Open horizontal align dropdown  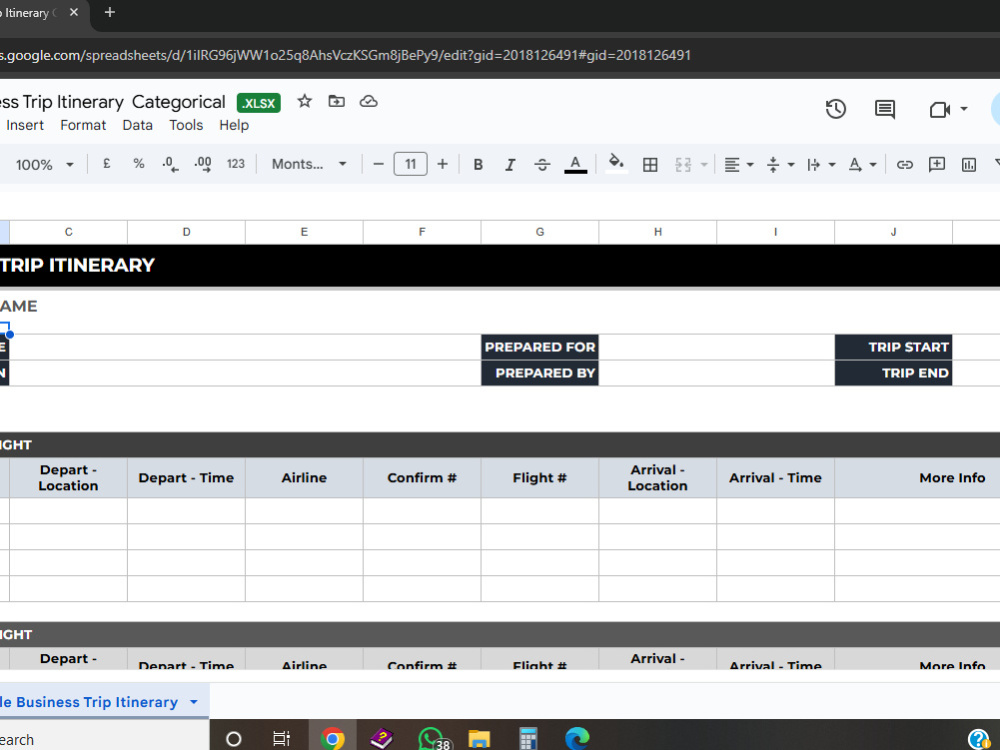pos(739,165)
